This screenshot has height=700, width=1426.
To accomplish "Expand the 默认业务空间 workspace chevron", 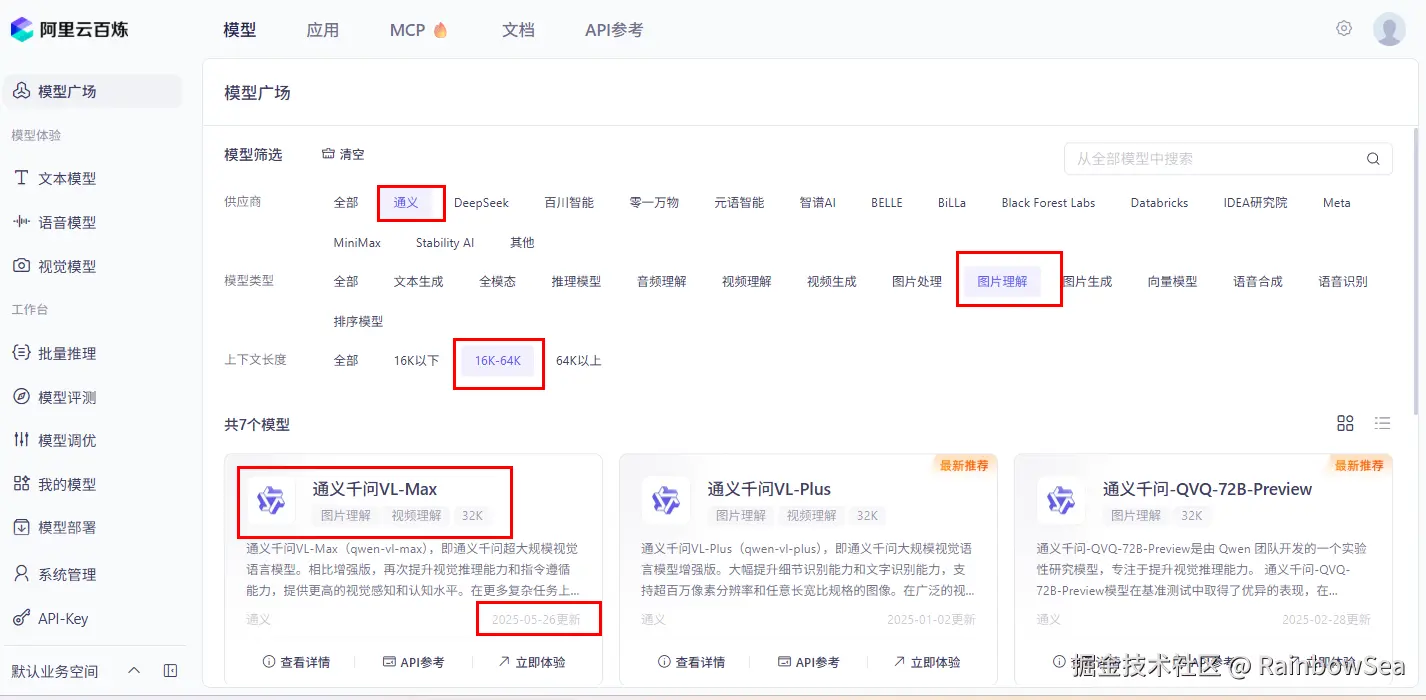I will (134, 670).
